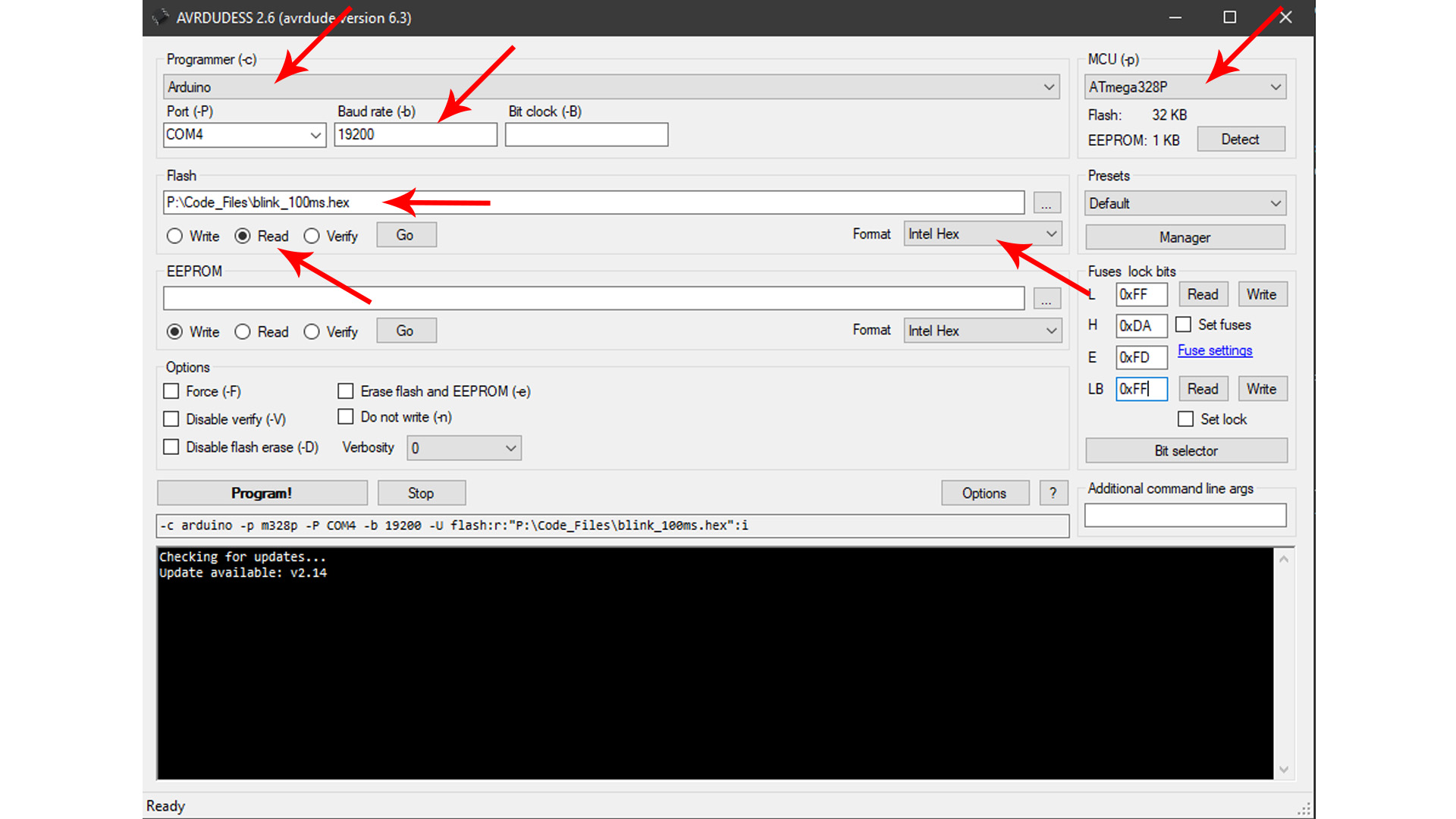This screenshot has width=1456, height=819.
Task: Click the lock bits Write button
Action: (x=1263, y=389)
